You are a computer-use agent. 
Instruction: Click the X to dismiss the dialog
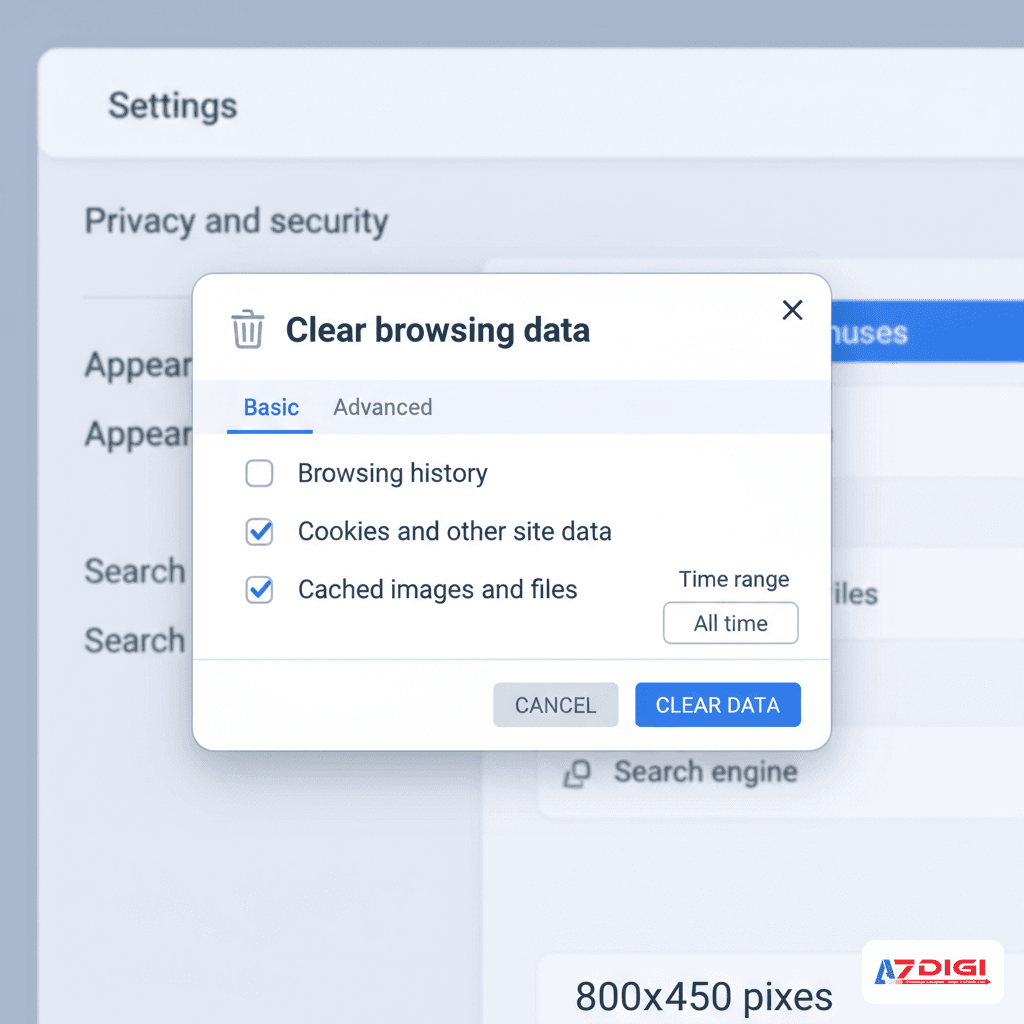[x=792, y=310]
